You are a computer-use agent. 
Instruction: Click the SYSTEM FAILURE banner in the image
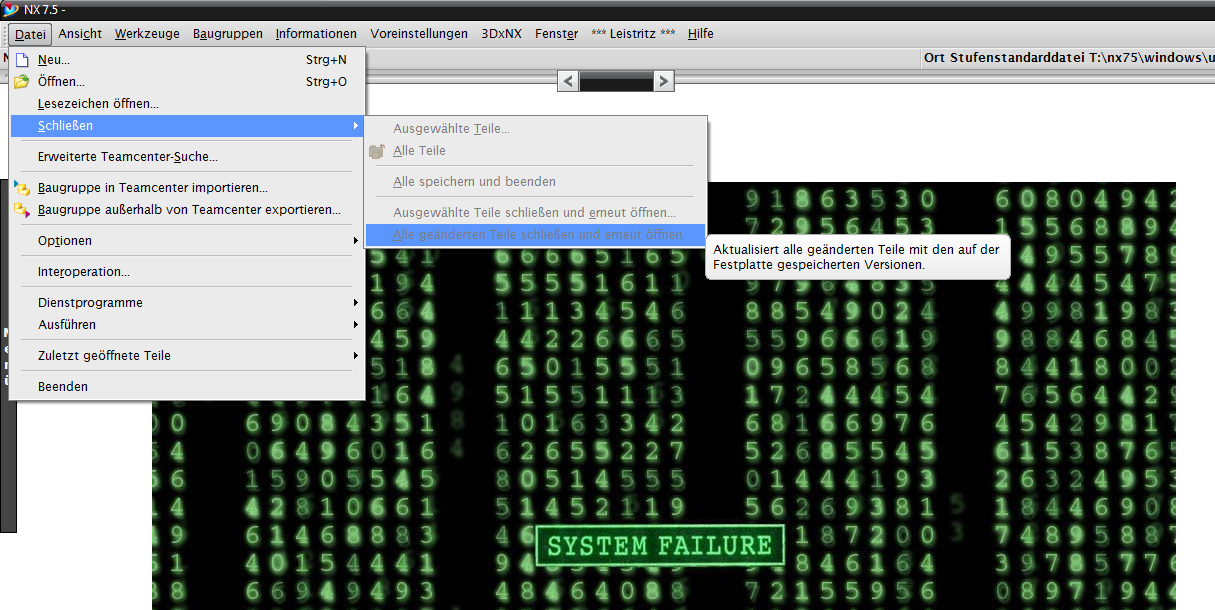(660, 546)
